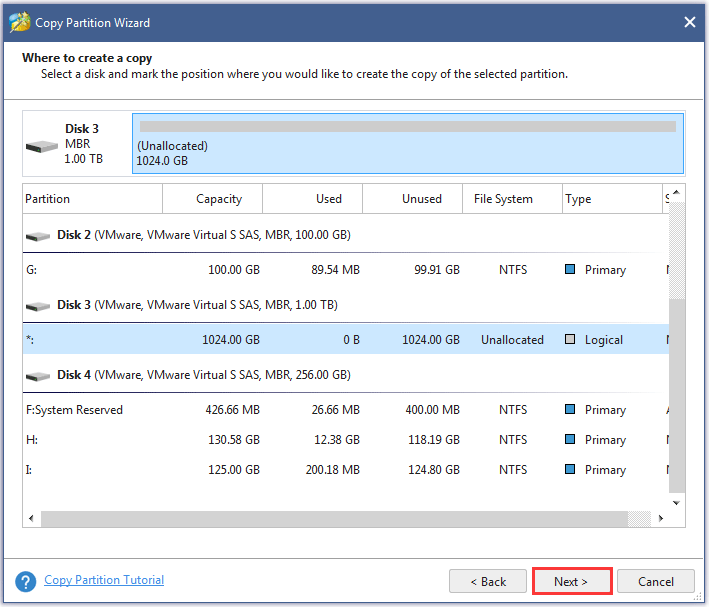Click the Copy Partition Wizard app icon
Image resolution: width=709 pixels, height=607 pixels.
(x=19, y=22)
